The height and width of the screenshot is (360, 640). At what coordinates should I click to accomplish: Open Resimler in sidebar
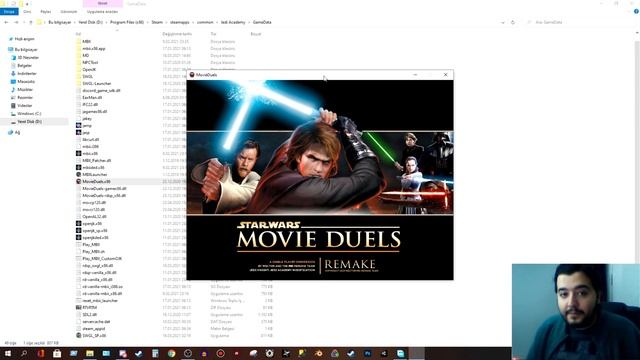coord(25,98)
